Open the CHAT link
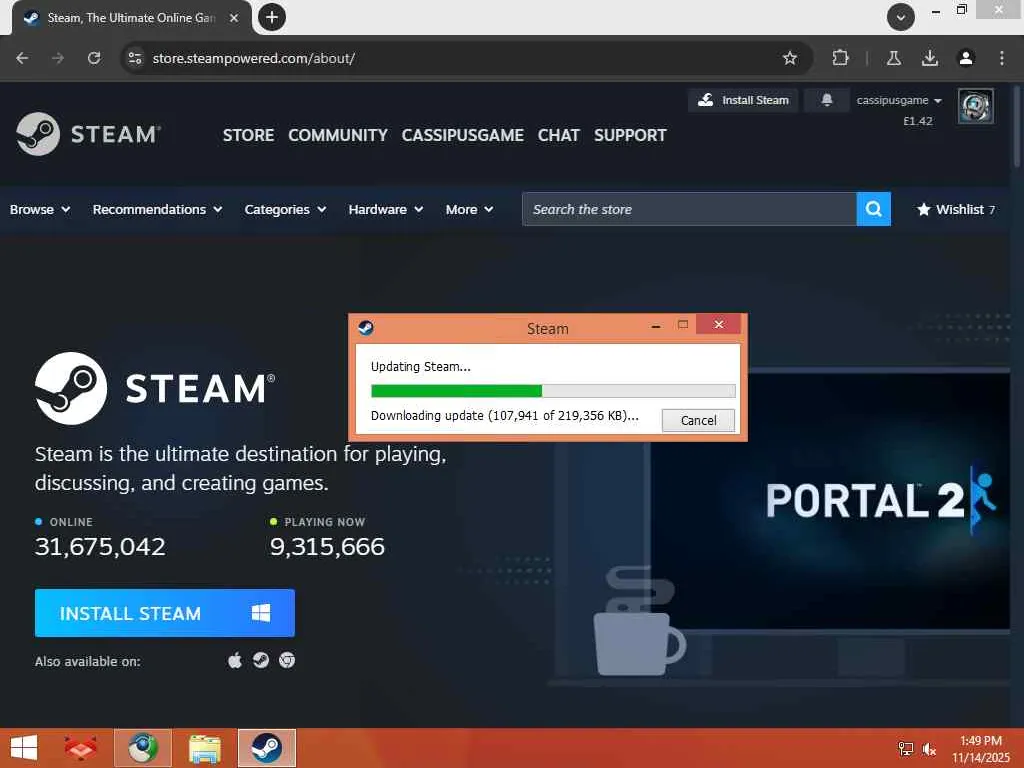This screenshot has height=768, width=1024. (558, 135)
